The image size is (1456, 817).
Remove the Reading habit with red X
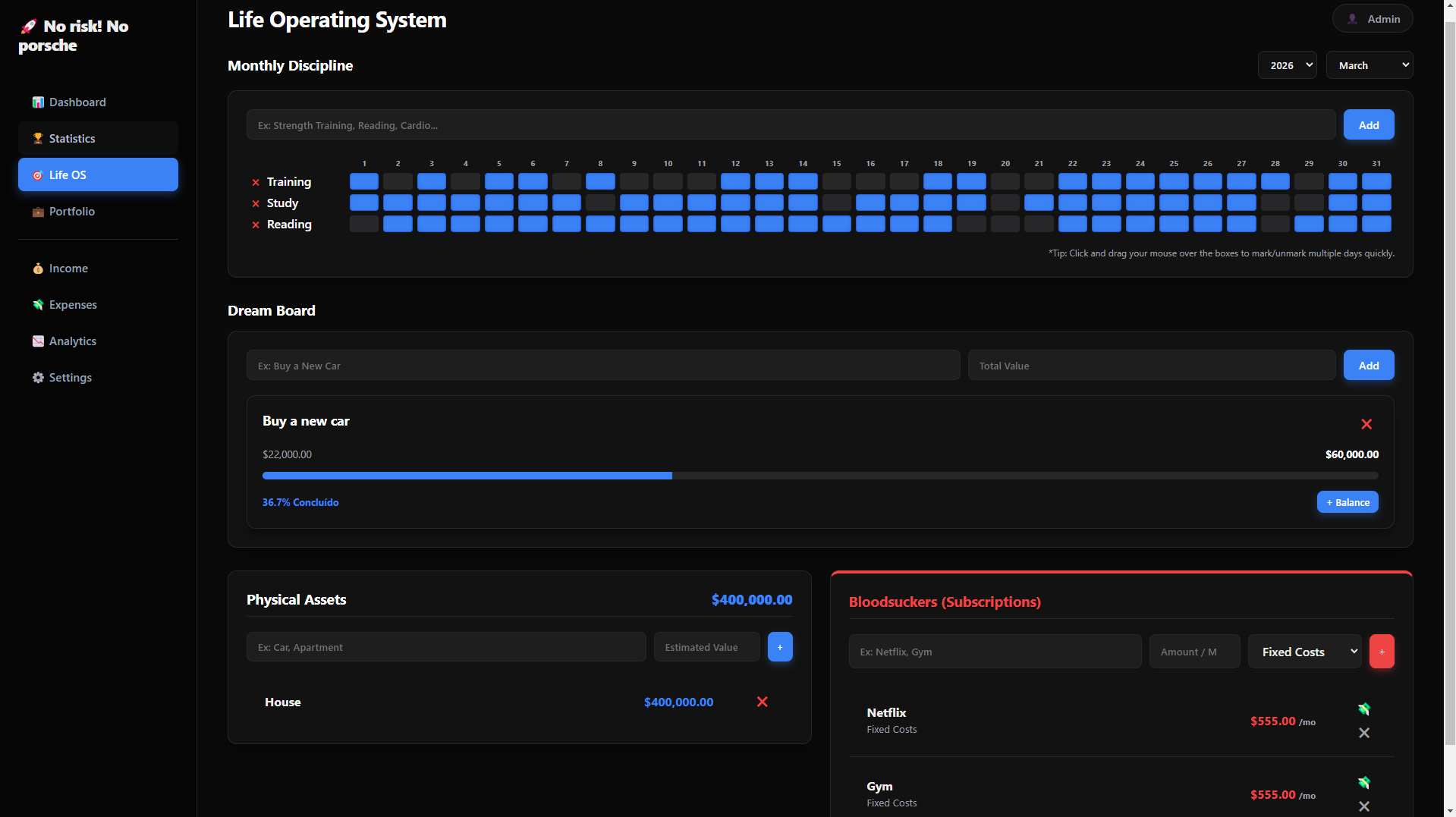(256, 225)
